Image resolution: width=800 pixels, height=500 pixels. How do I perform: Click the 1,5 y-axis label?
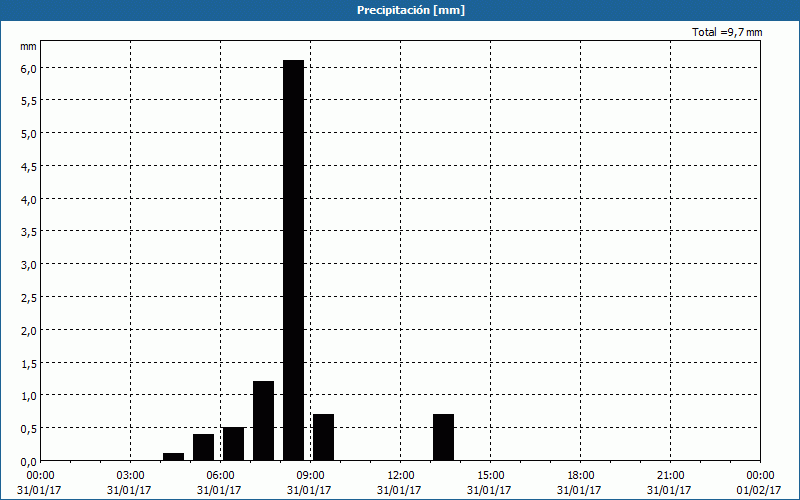(29, 364)
